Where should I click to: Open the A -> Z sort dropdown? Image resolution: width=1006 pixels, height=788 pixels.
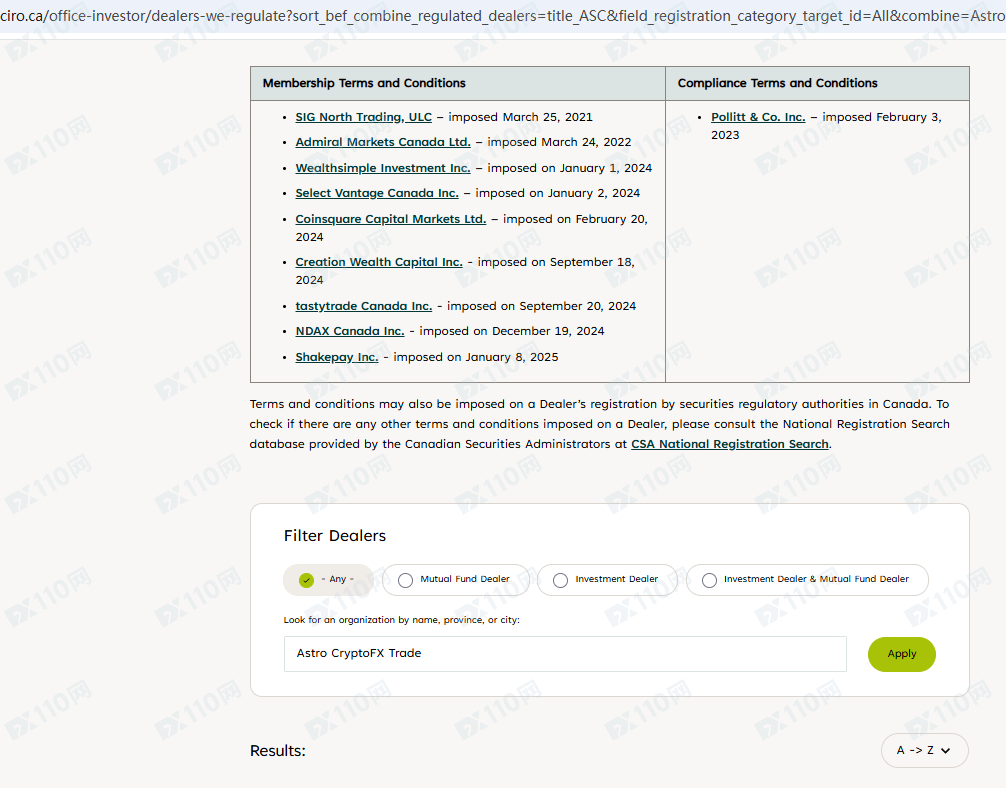[925, 750]
